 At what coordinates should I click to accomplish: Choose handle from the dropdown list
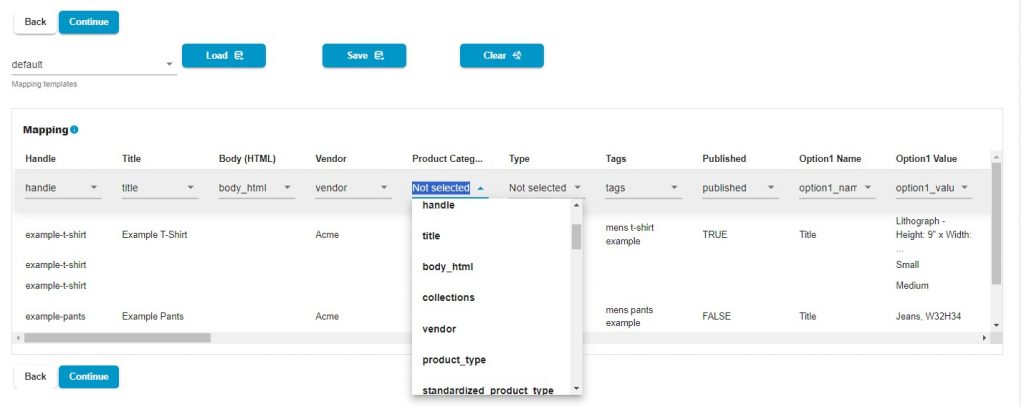click(491, 206)
